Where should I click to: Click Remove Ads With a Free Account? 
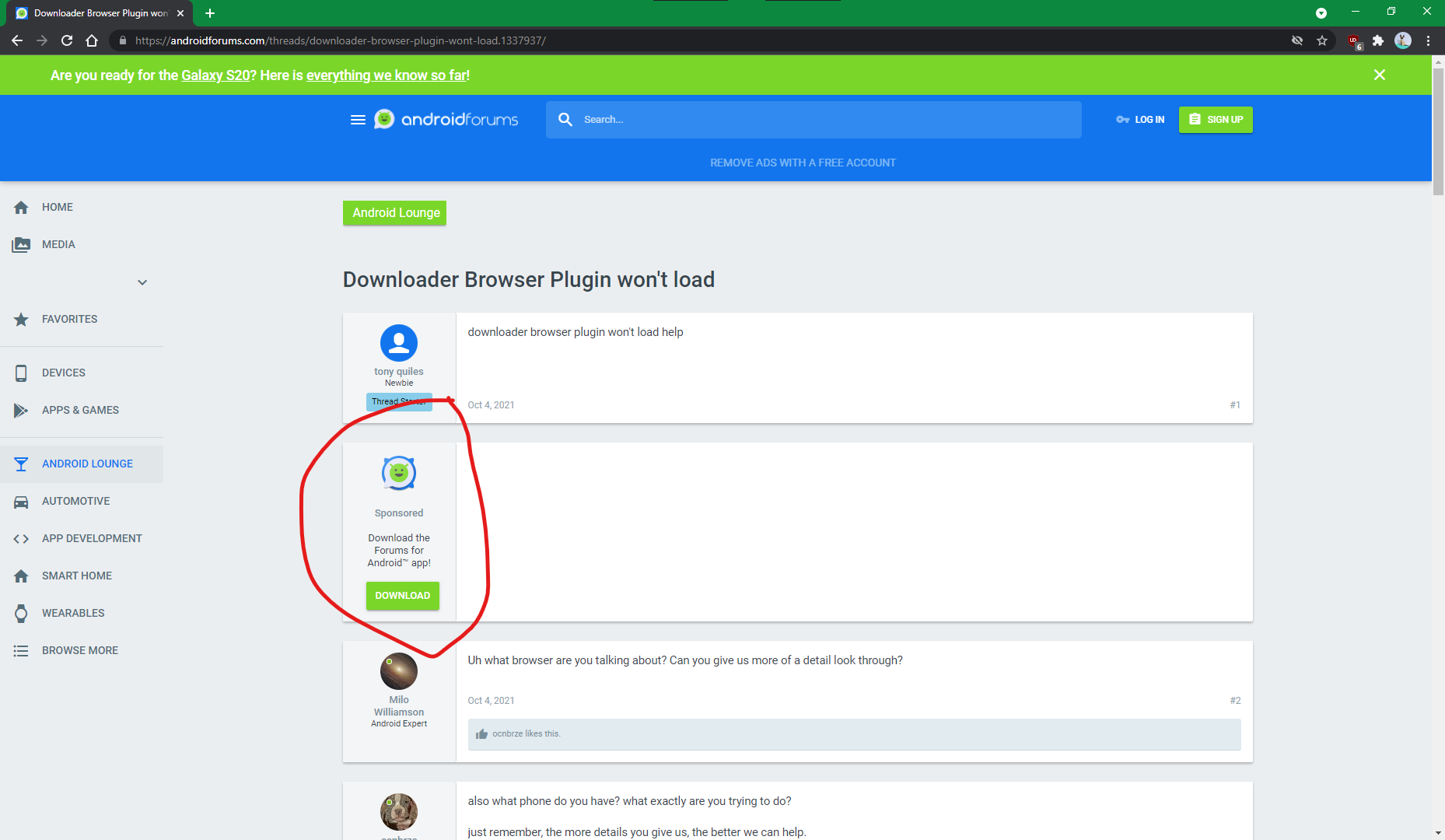coord(803,163)
